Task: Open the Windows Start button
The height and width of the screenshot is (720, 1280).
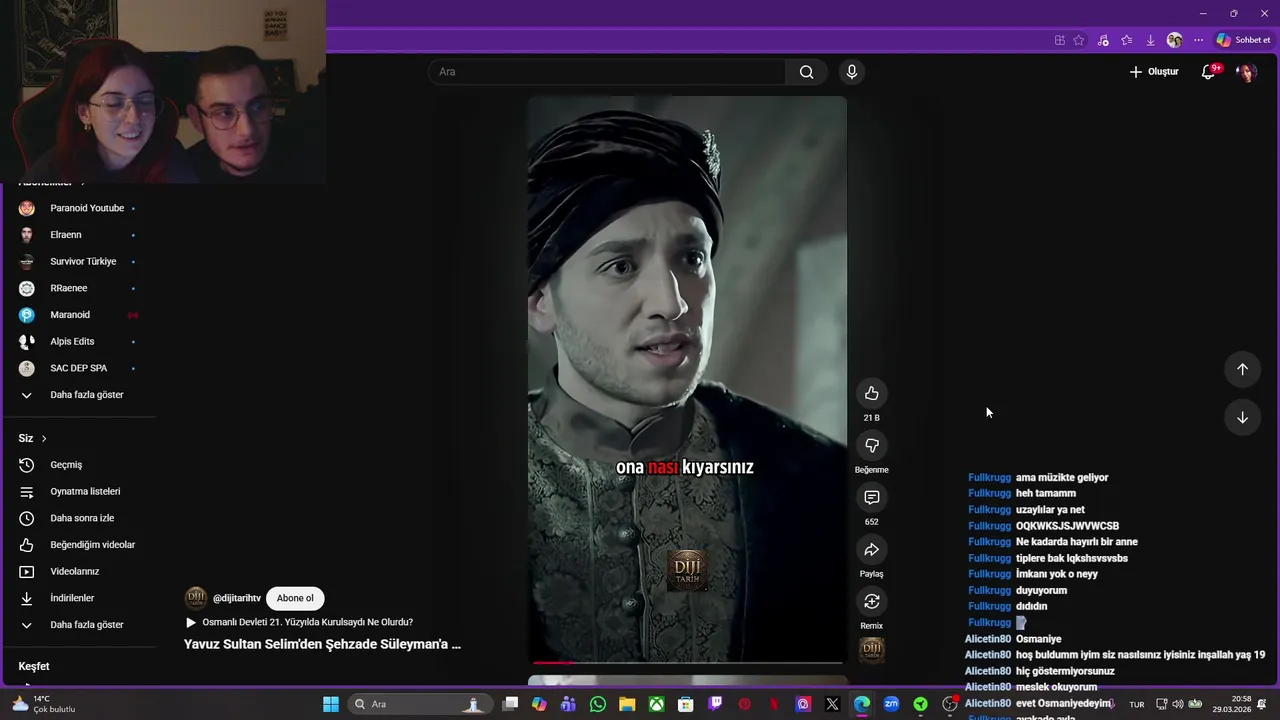Action: [x=331, y=704]
